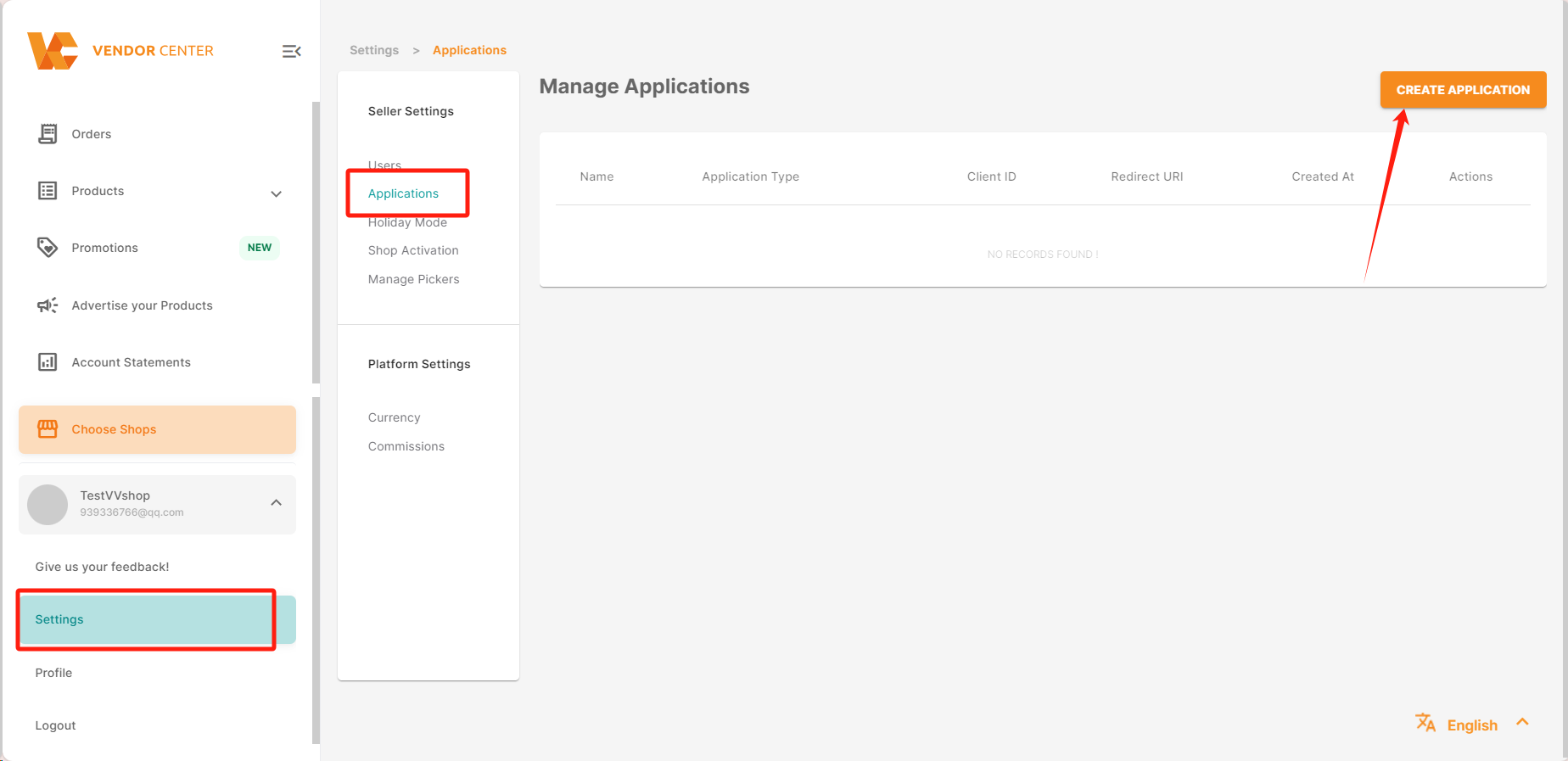Click the Vendor Center logo icon

[x=53, y=51]
